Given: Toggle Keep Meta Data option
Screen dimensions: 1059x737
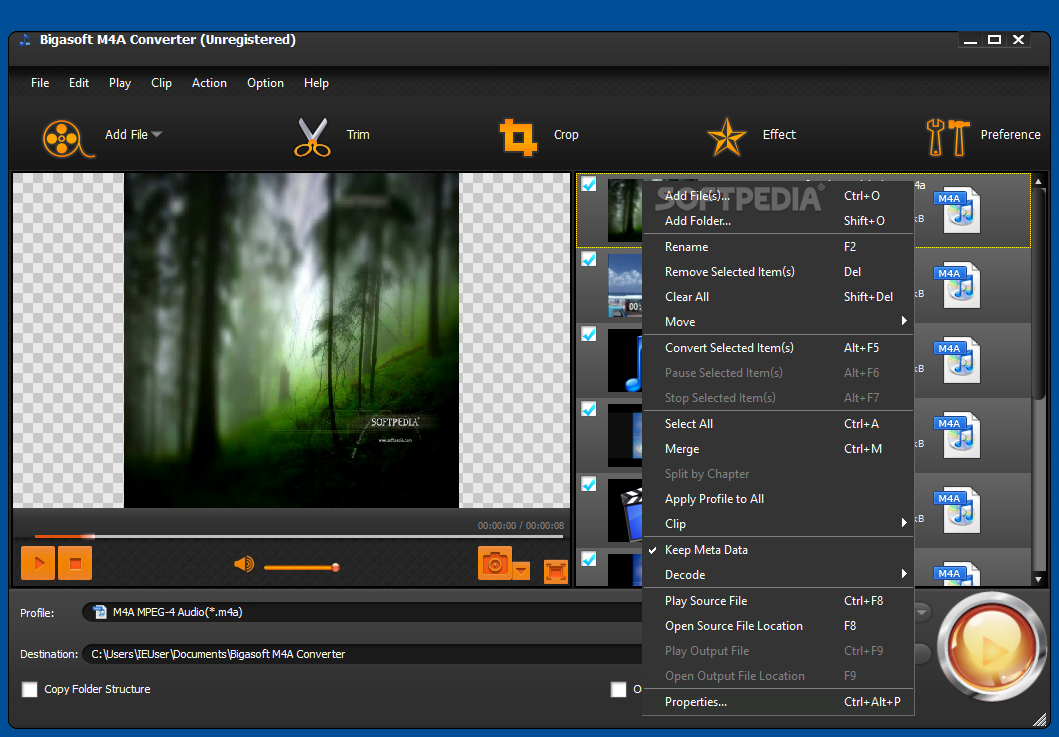Looking at the screenshot, I should click(x=778, y=550).
